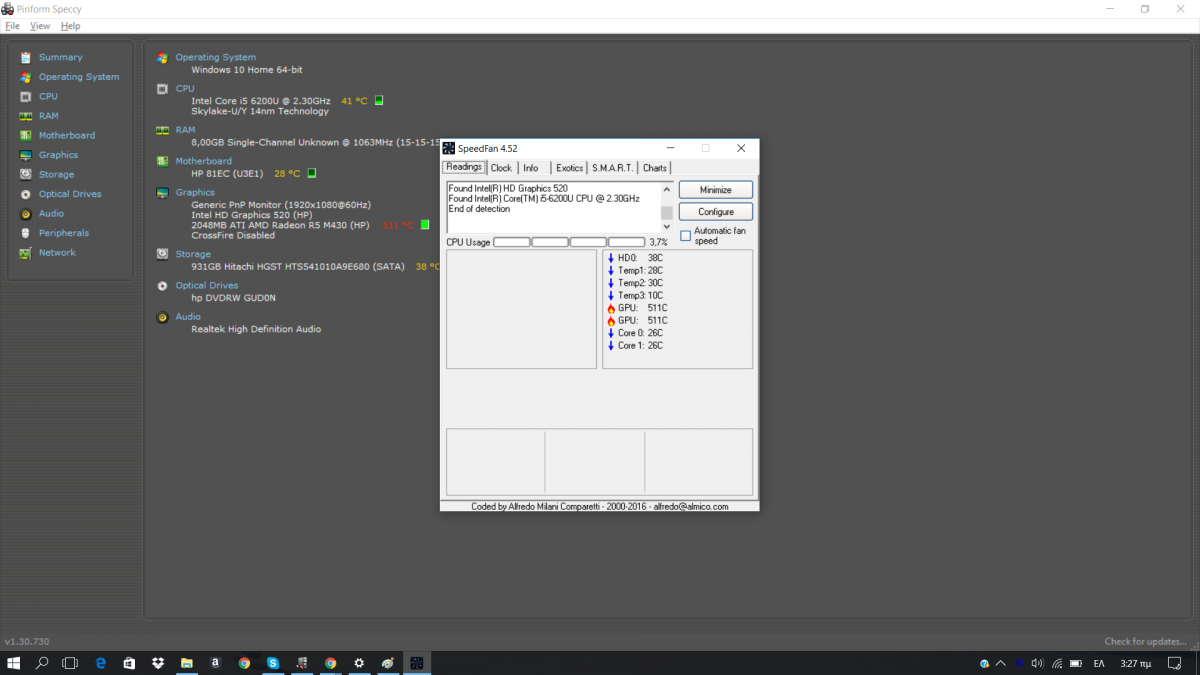Switch to SpeedFan via its taskbar icon

pyautogui.click(x=417, y=663)
